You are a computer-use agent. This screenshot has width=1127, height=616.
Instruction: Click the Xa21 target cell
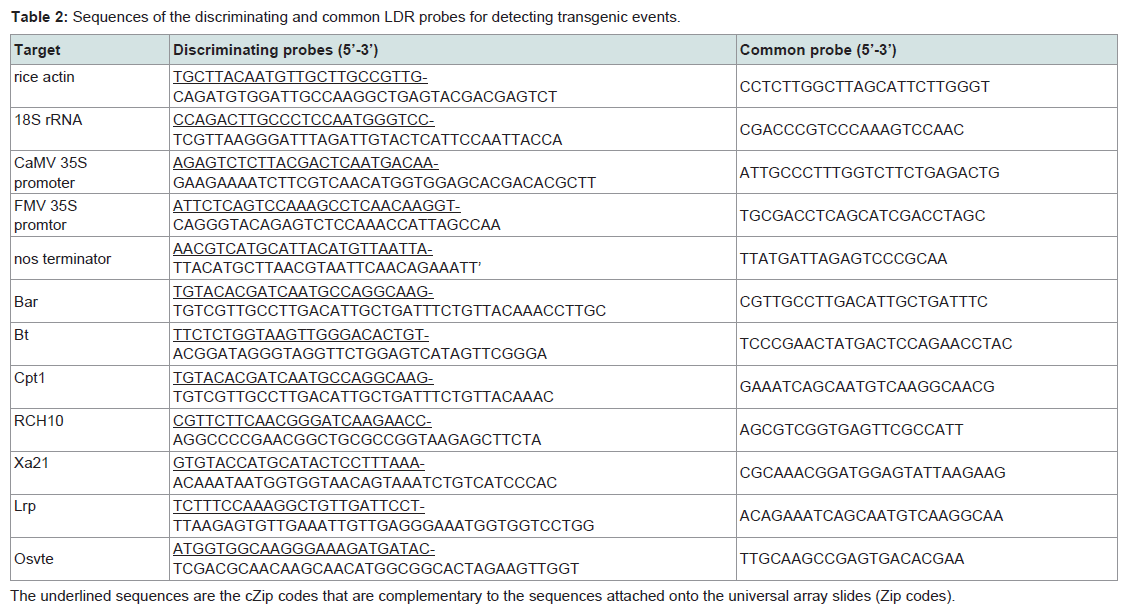(x=90, y=473)
